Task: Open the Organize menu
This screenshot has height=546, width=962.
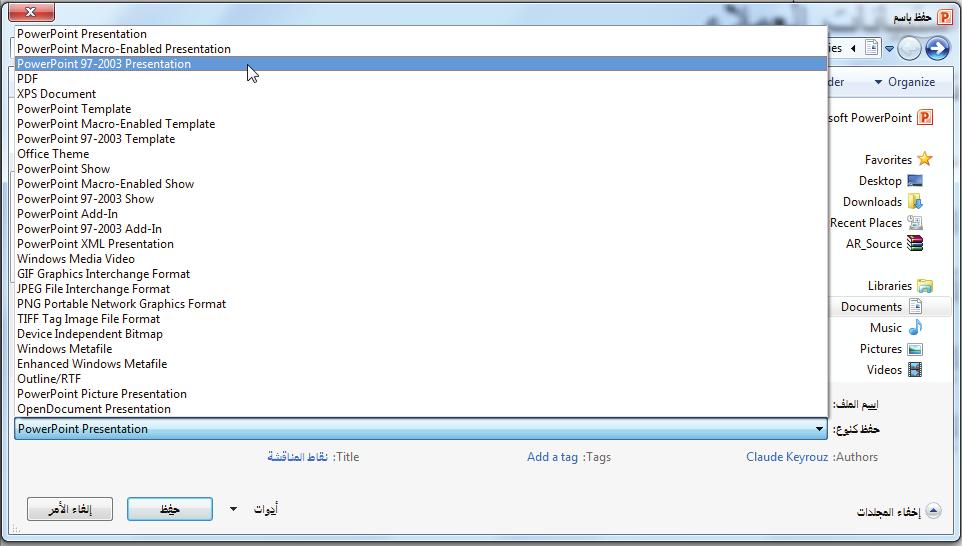Action: [904, 82]
